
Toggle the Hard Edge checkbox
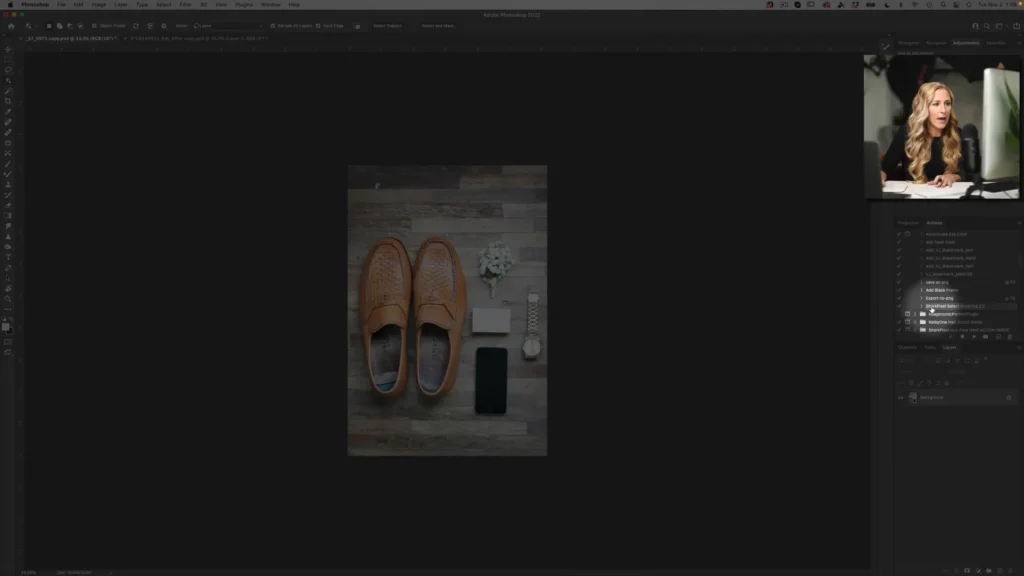(x=318, y=26)
